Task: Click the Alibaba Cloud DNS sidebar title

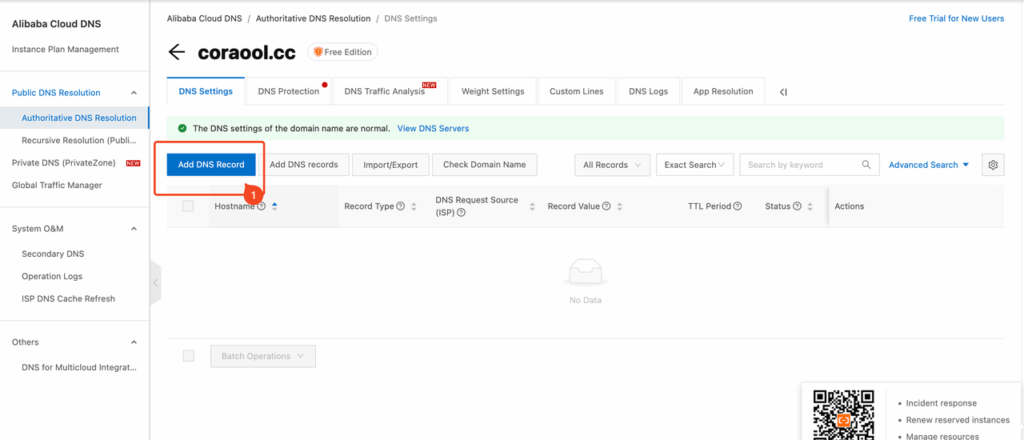Action: click(56, 24)
